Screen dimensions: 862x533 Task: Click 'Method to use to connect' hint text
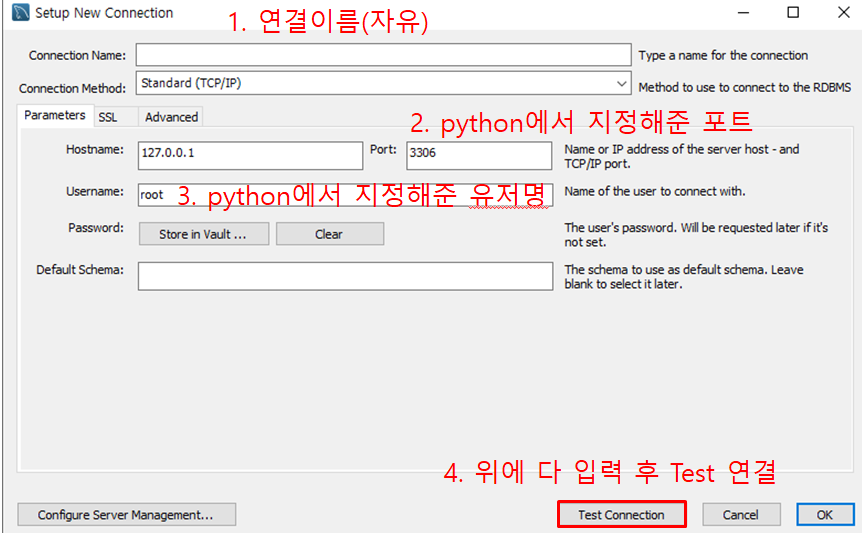pos(744,87)
